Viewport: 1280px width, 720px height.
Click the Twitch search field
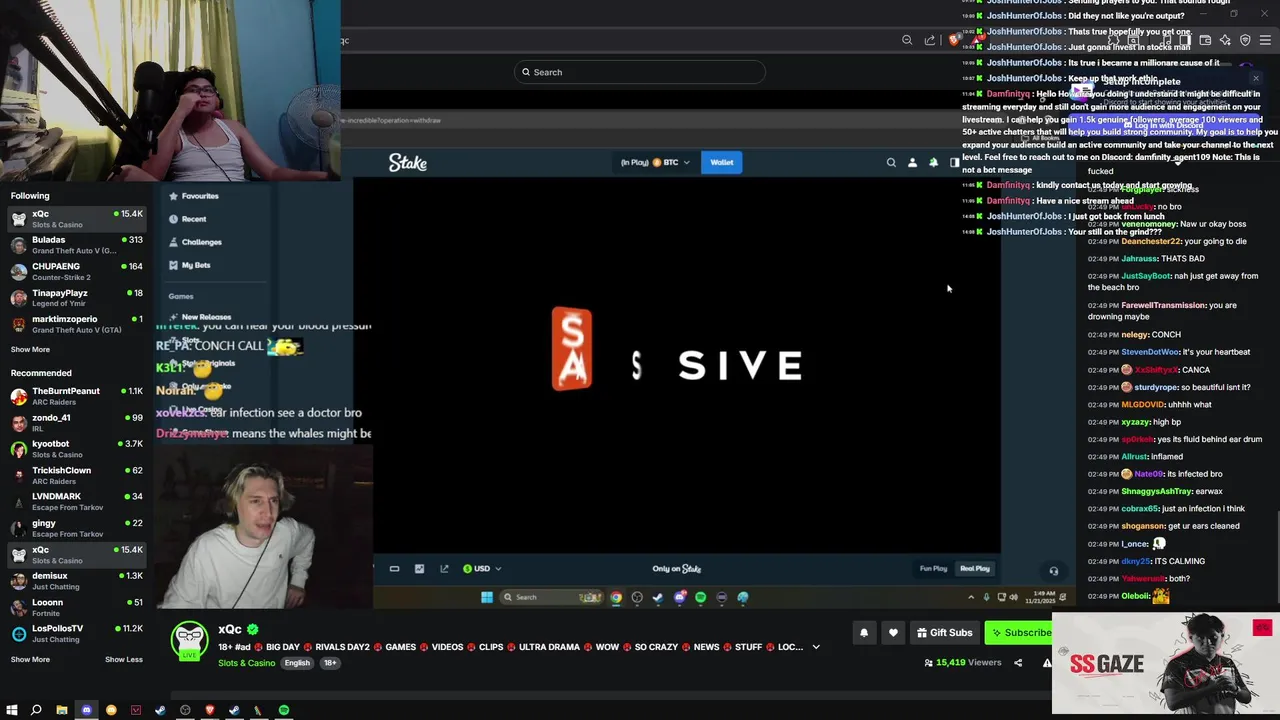[640, 72]
